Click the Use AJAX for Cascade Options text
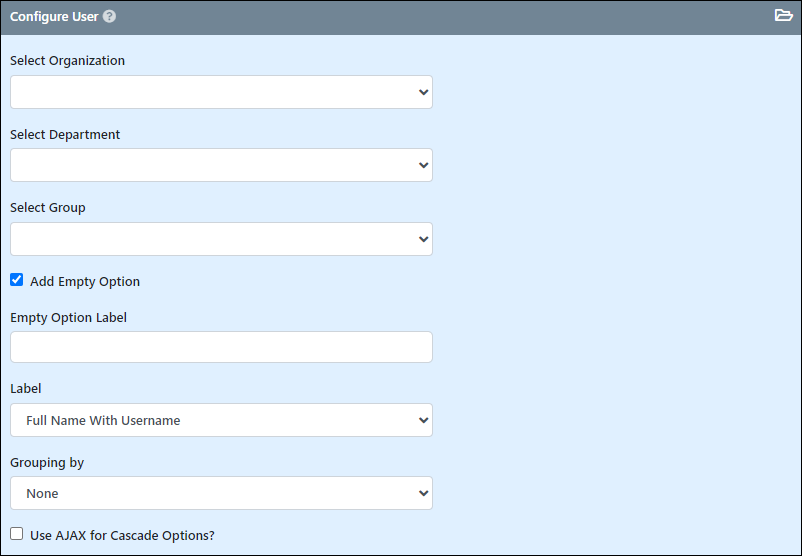802x556 pixels. pyautogui.click(x=122, y=536)
